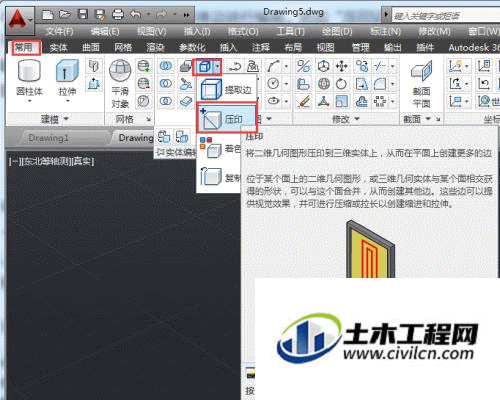Open the Extract Edges dropdown arrow
Viewport: 500px width, 400px height.
click(x=217, y=67)
